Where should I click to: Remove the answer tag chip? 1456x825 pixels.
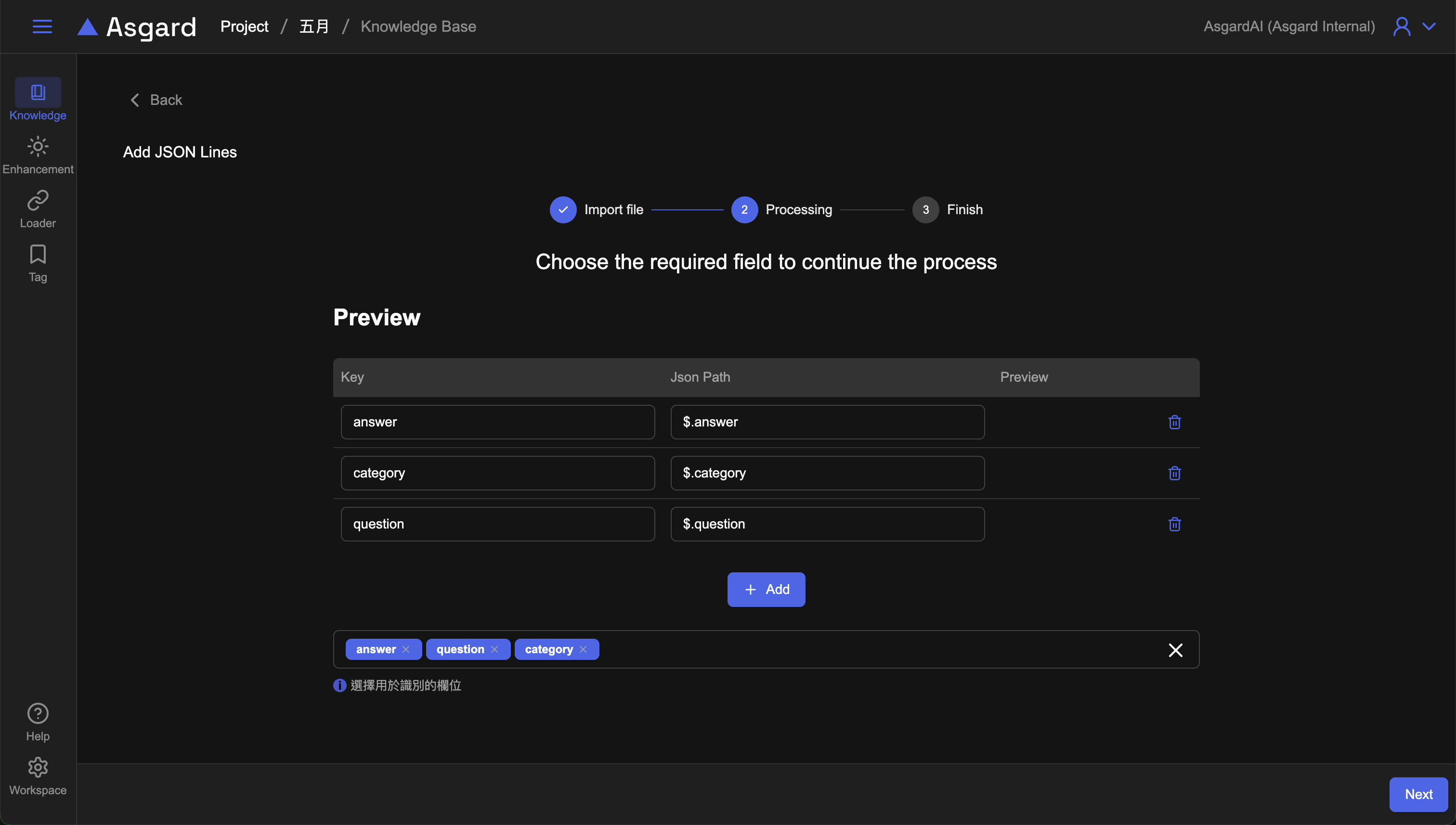coord(406,649)
